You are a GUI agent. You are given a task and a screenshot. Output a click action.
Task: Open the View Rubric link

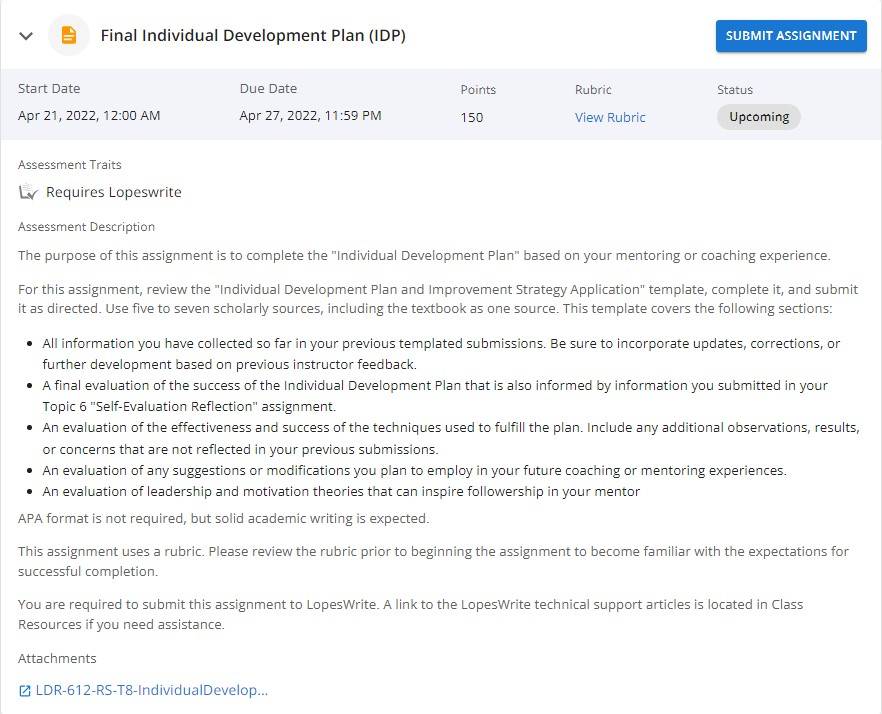coord(610,118)
